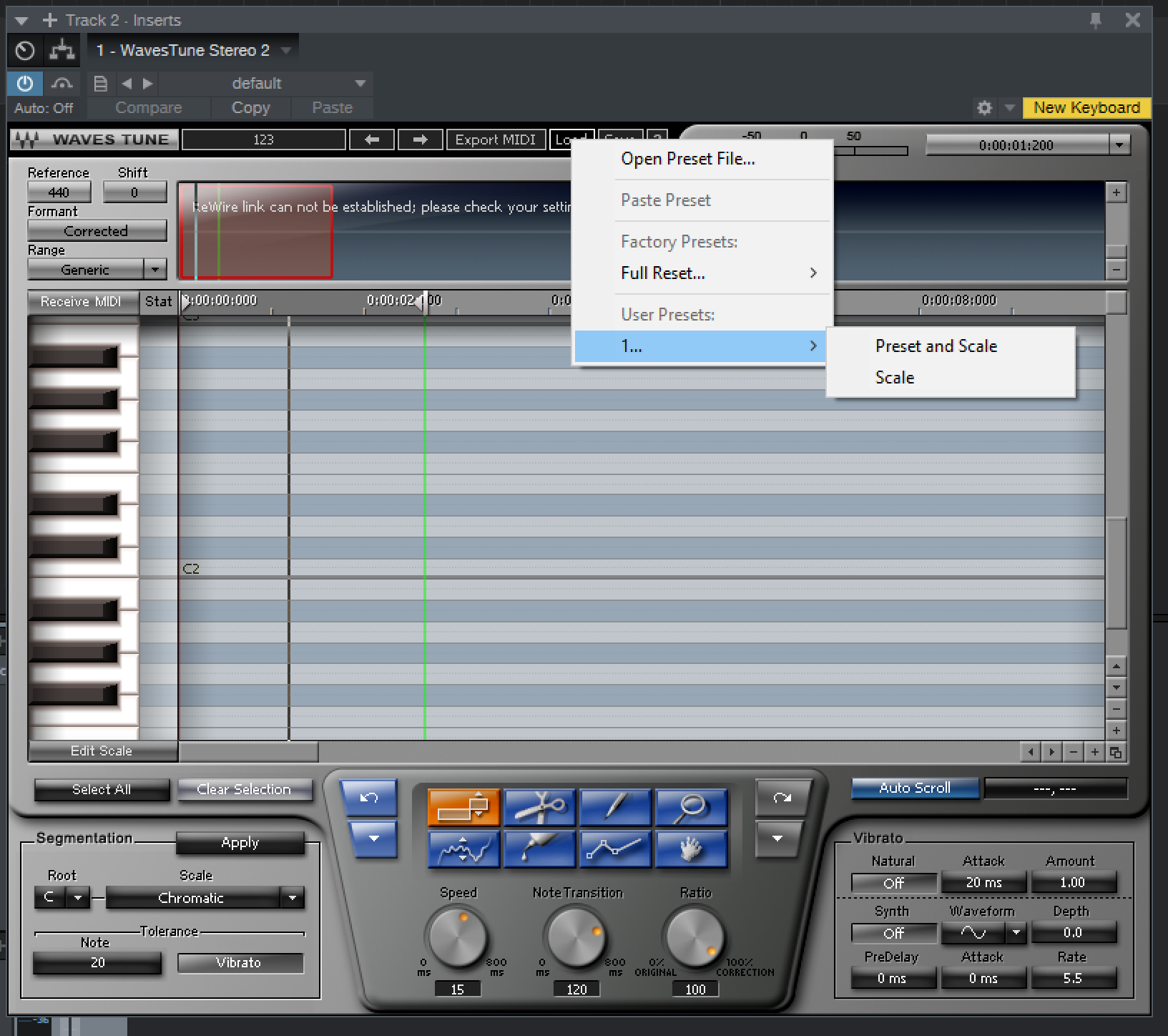This screenshot has height=1036, width=1168.
Task: Toggle Auto: Off automation mode
Action: 44,108
